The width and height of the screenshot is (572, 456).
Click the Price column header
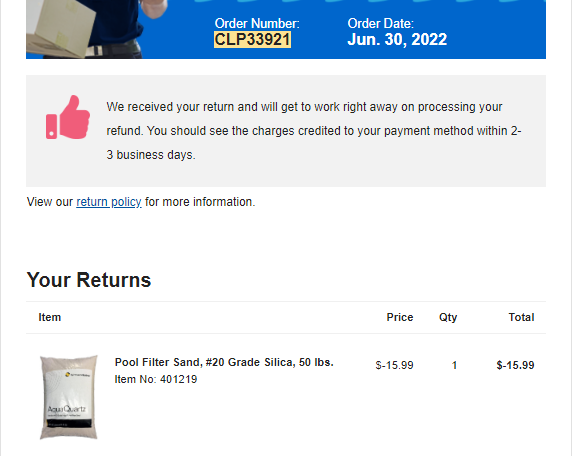tap(400, 317)
